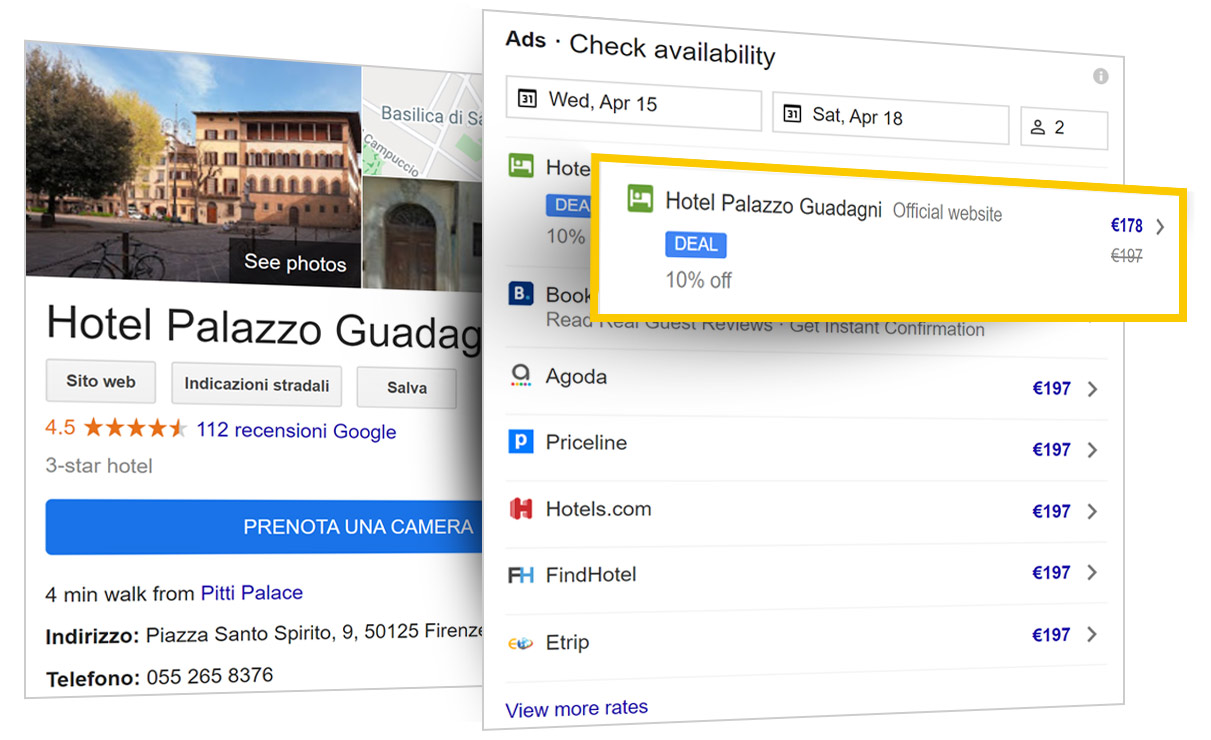Click the telephone number 055 265 8376
The image size is (1211, 740).
click(209, 677)
